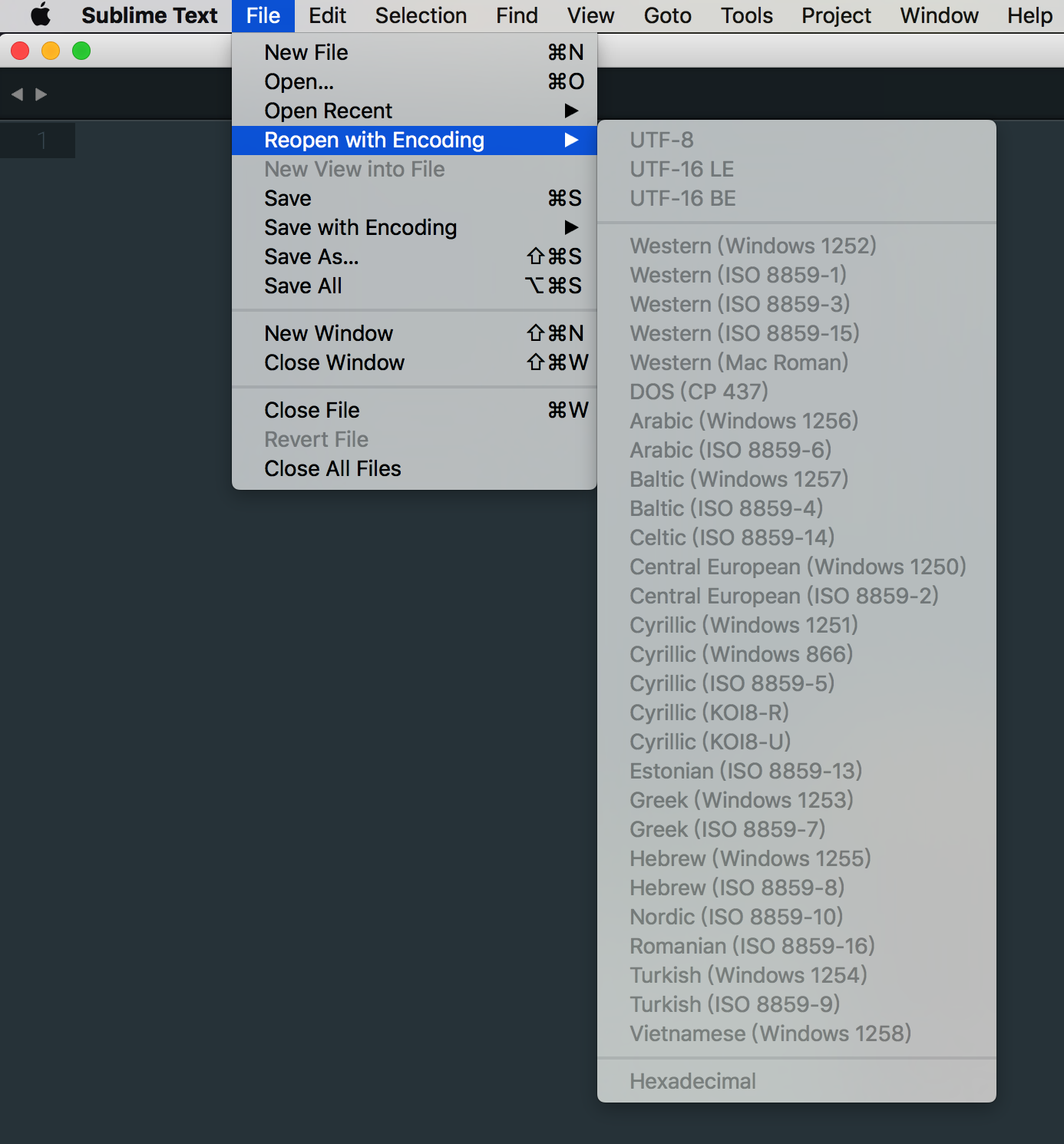Click Close All Files
The image size is (1064, 1144).
[332, 468]
